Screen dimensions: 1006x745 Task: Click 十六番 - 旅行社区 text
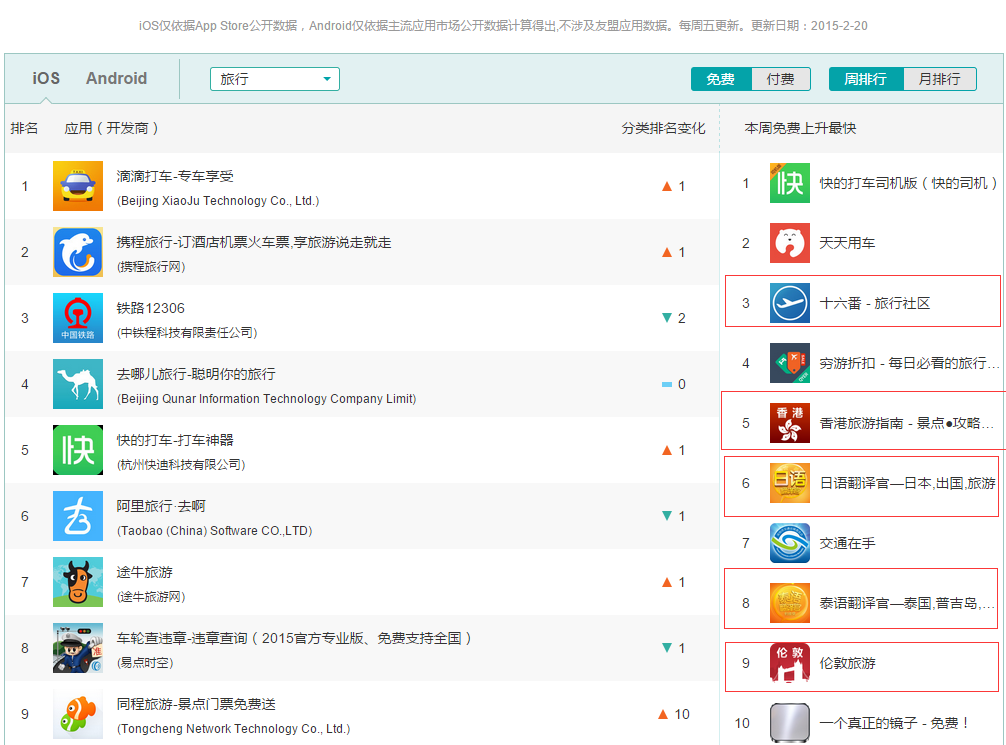point(875,303)
